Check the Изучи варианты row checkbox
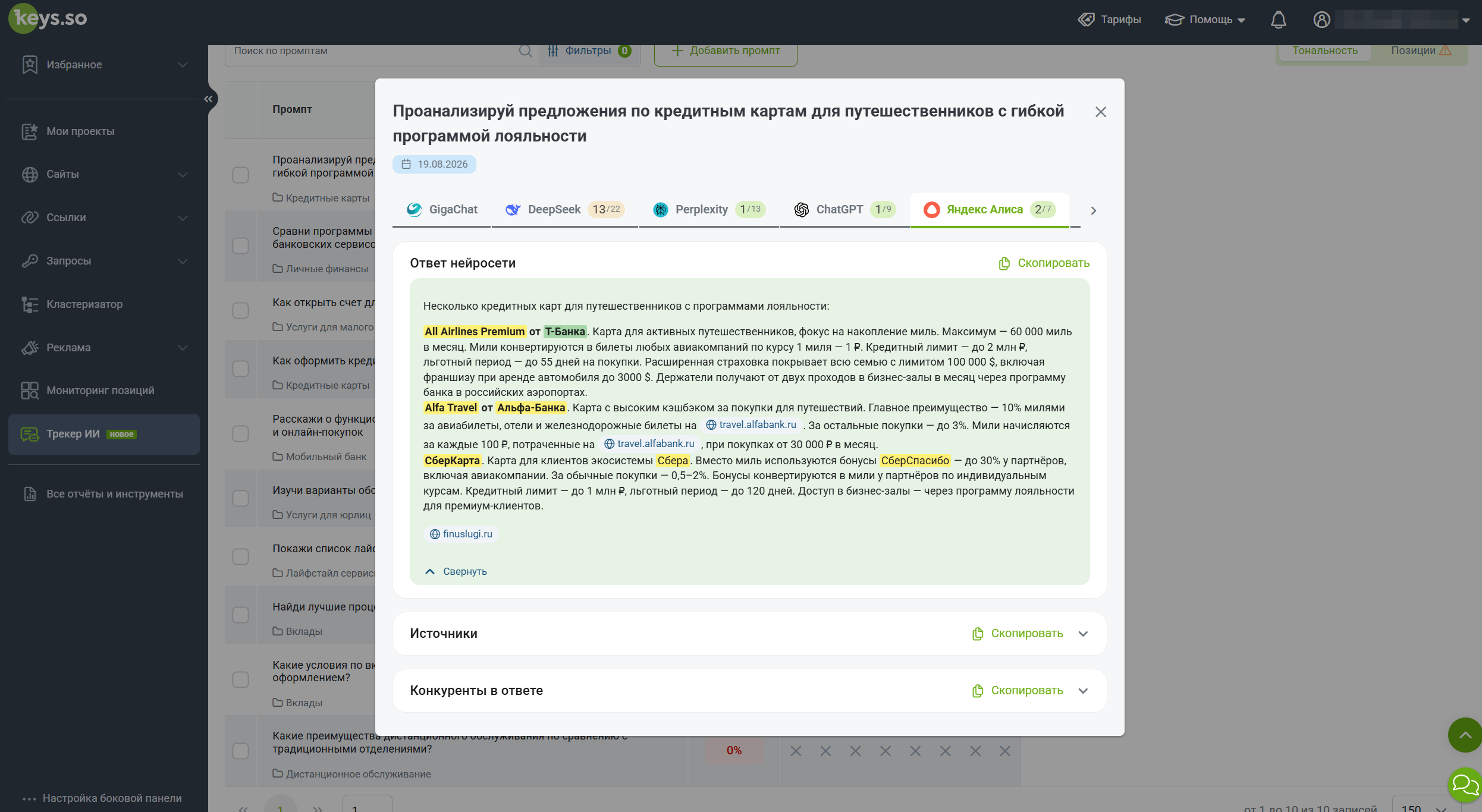Image resolution: width=1482 pixels, height=812 pixels. [x=240, y=499]
